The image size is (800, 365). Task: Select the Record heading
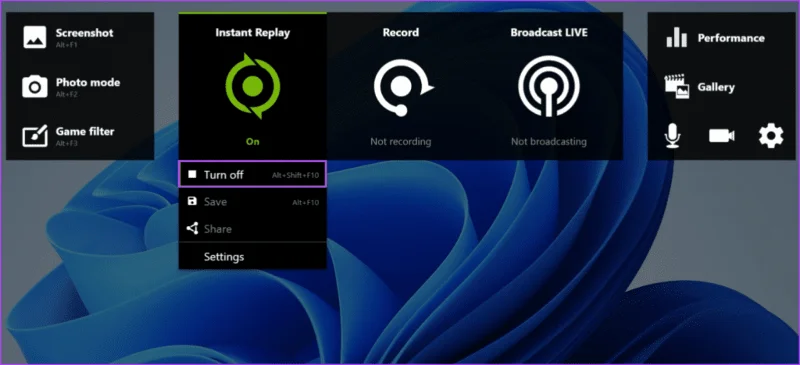[401, 33]
